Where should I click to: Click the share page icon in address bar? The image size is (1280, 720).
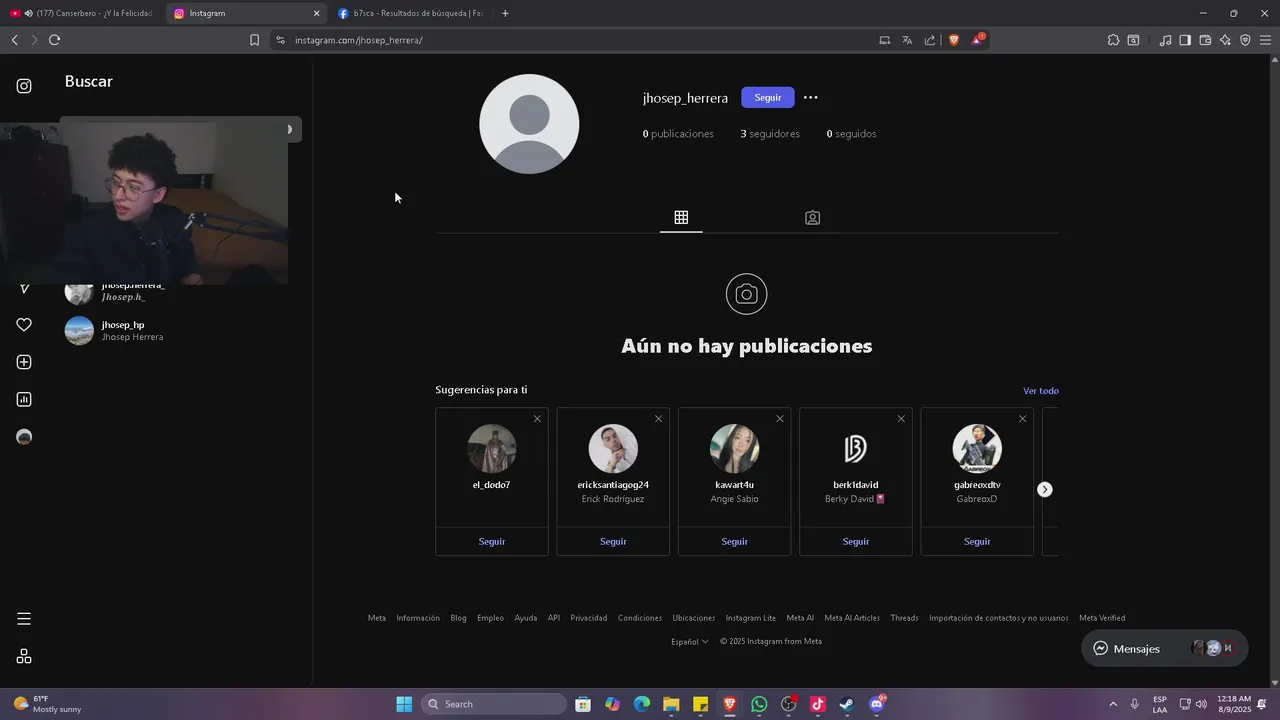tap(930, 40)
